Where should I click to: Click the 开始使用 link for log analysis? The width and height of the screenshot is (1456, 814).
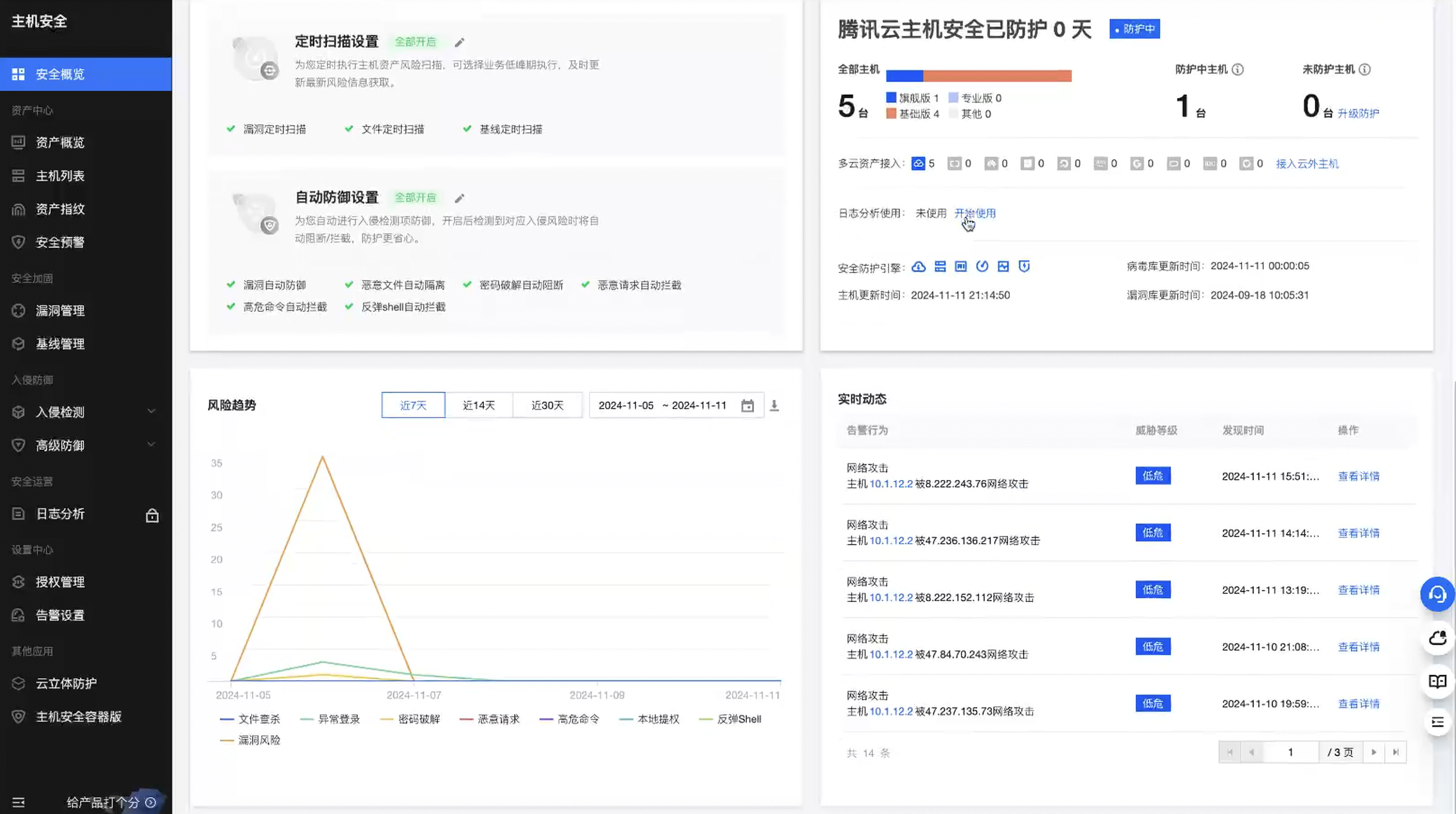point(975,213)
